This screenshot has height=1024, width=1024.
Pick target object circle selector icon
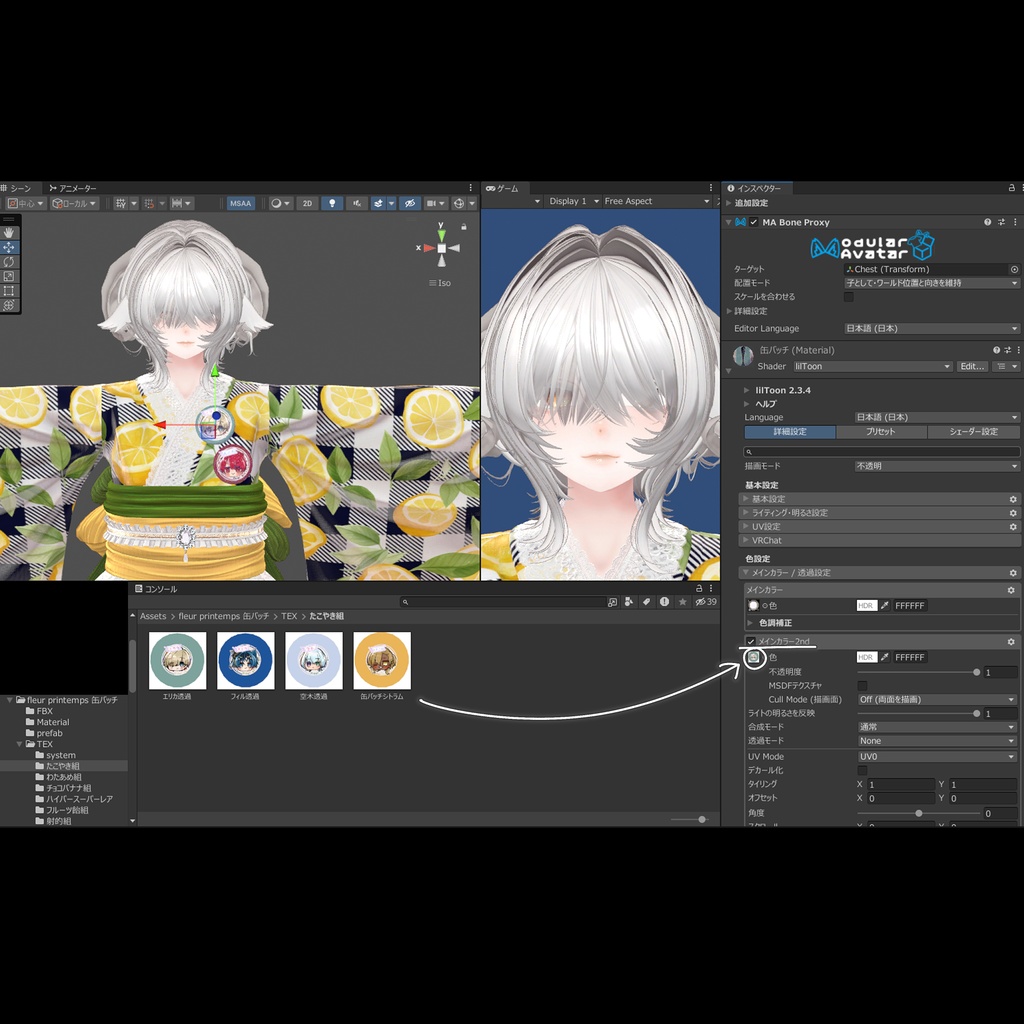(1014, 269)
